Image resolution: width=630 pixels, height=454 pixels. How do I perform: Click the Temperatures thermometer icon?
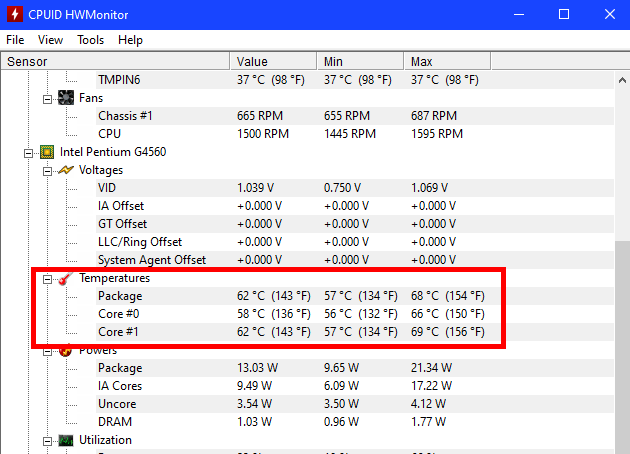pos(65,278)
